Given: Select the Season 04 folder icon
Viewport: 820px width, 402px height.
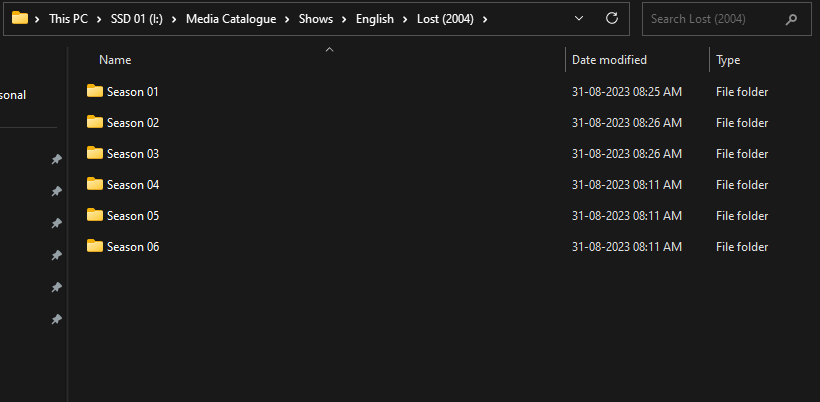Looking at the screenshot, I should pos(95,185).
